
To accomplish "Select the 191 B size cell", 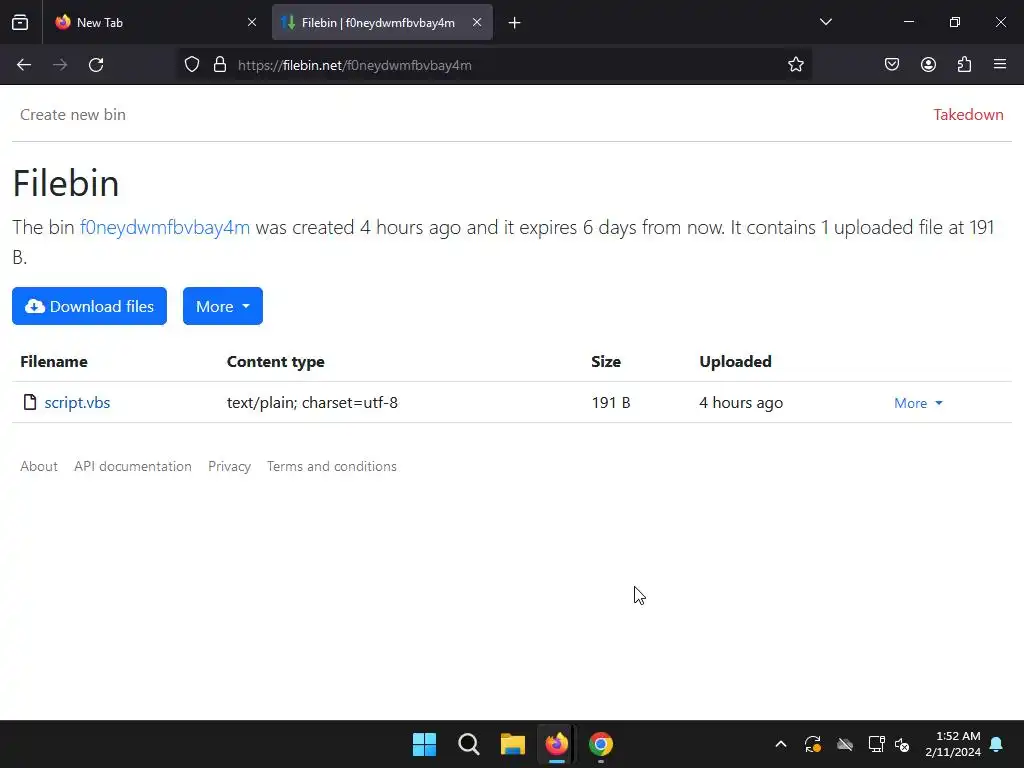I will coord(611,403).
